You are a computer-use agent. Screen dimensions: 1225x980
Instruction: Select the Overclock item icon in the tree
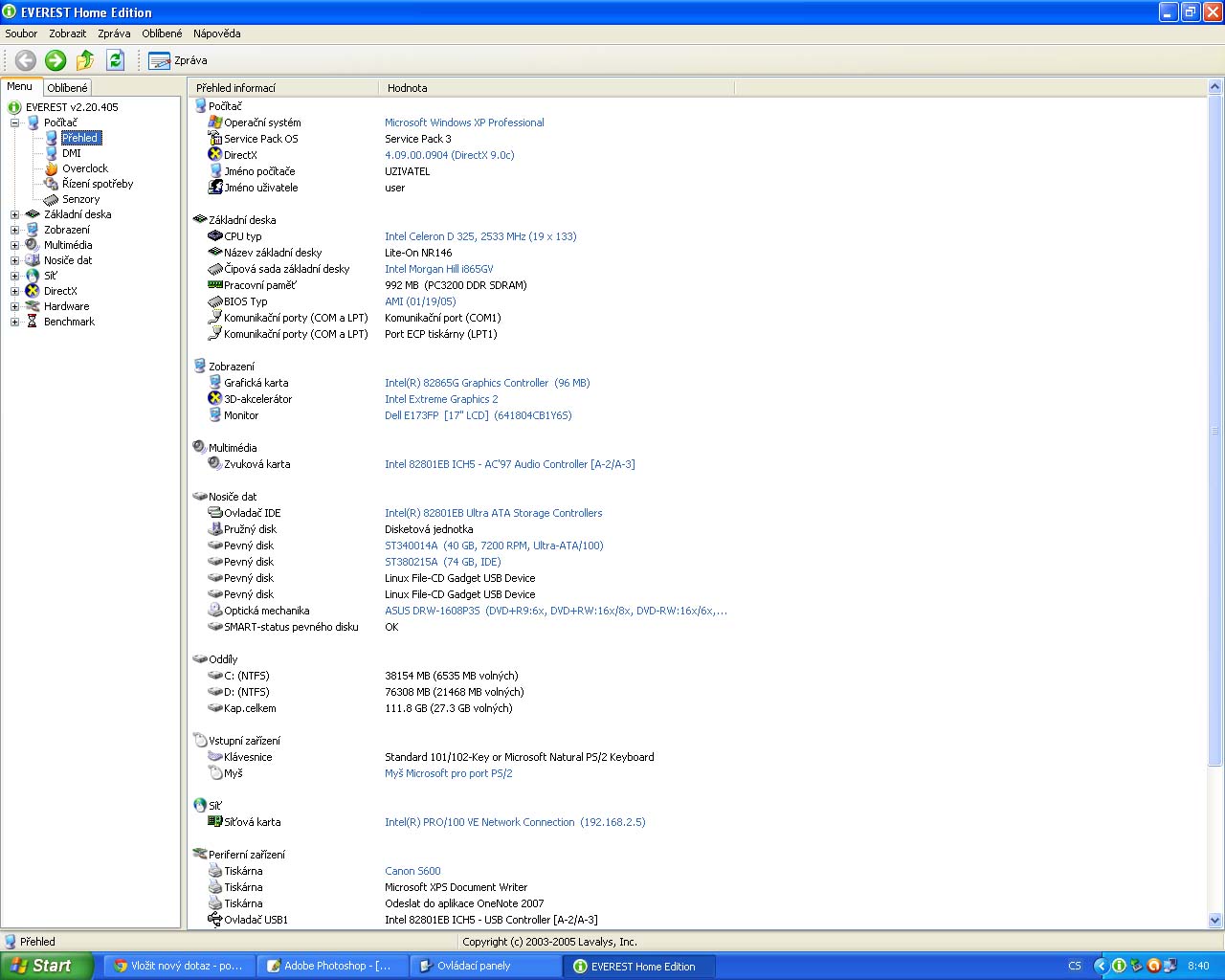tap(52, 168)
